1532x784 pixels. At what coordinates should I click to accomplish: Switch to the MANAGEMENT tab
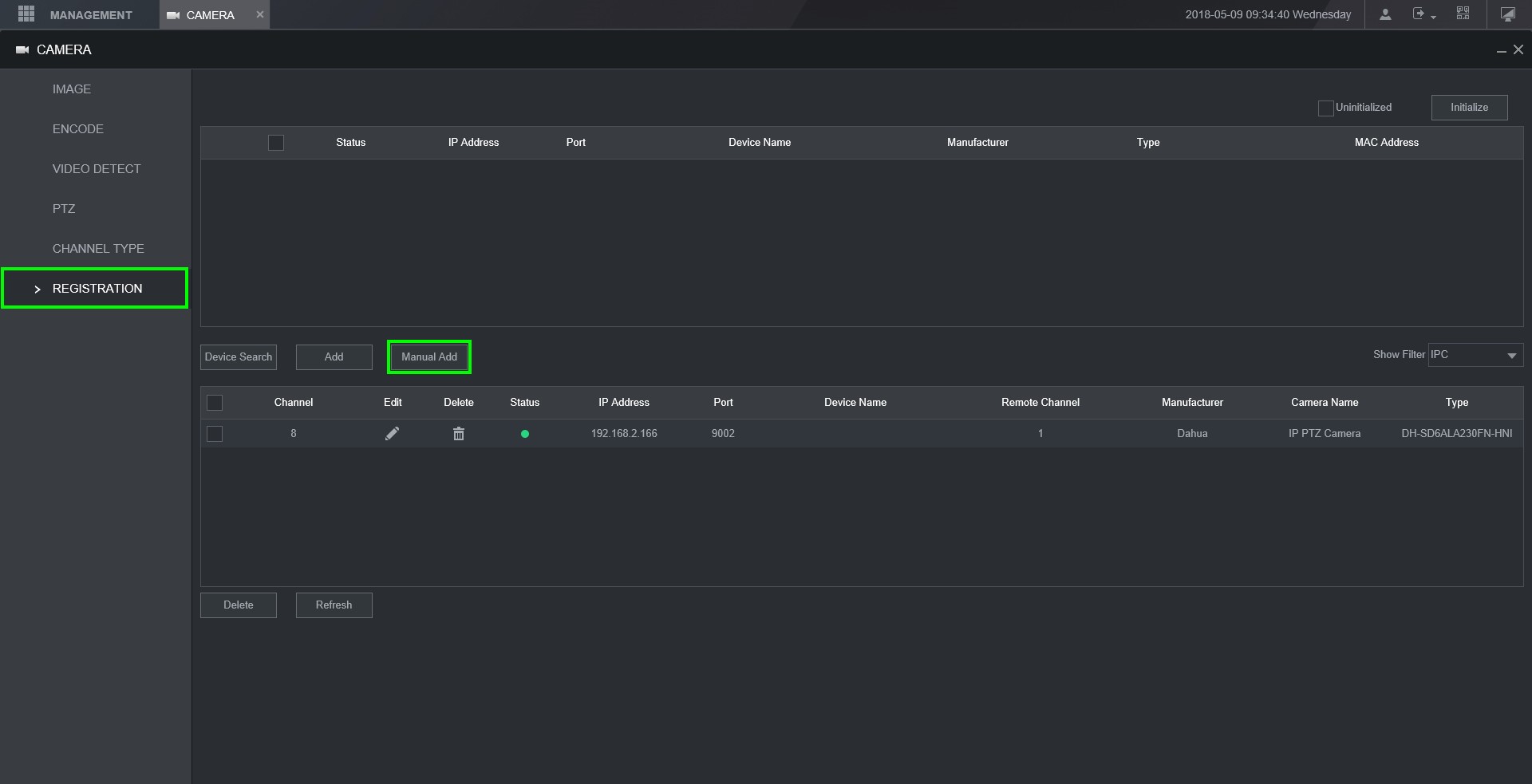90,15
